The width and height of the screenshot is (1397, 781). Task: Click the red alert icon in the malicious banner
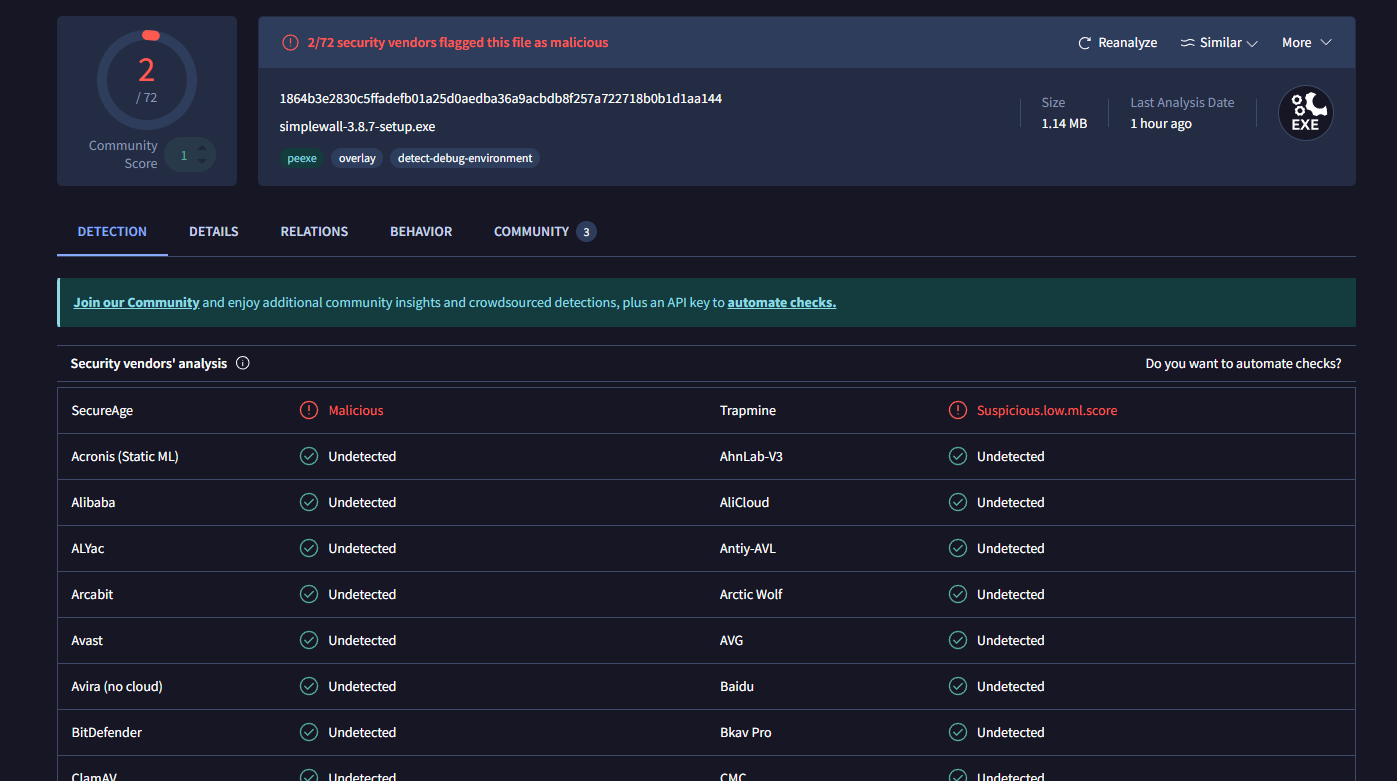coord(290,43)
